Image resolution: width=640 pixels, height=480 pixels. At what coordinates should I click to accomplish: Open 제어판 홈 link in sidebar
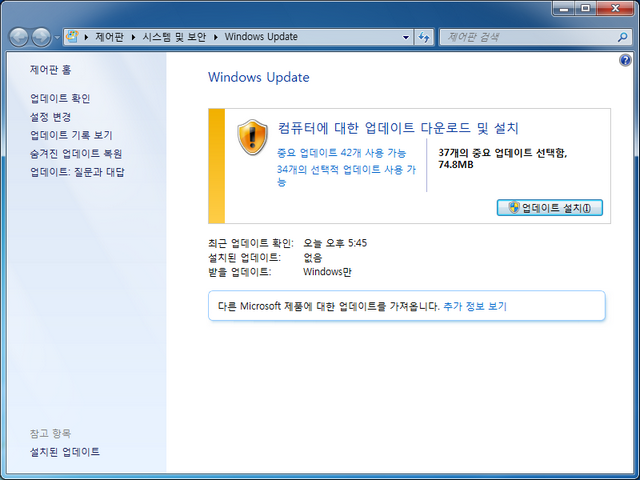point(51,70)
